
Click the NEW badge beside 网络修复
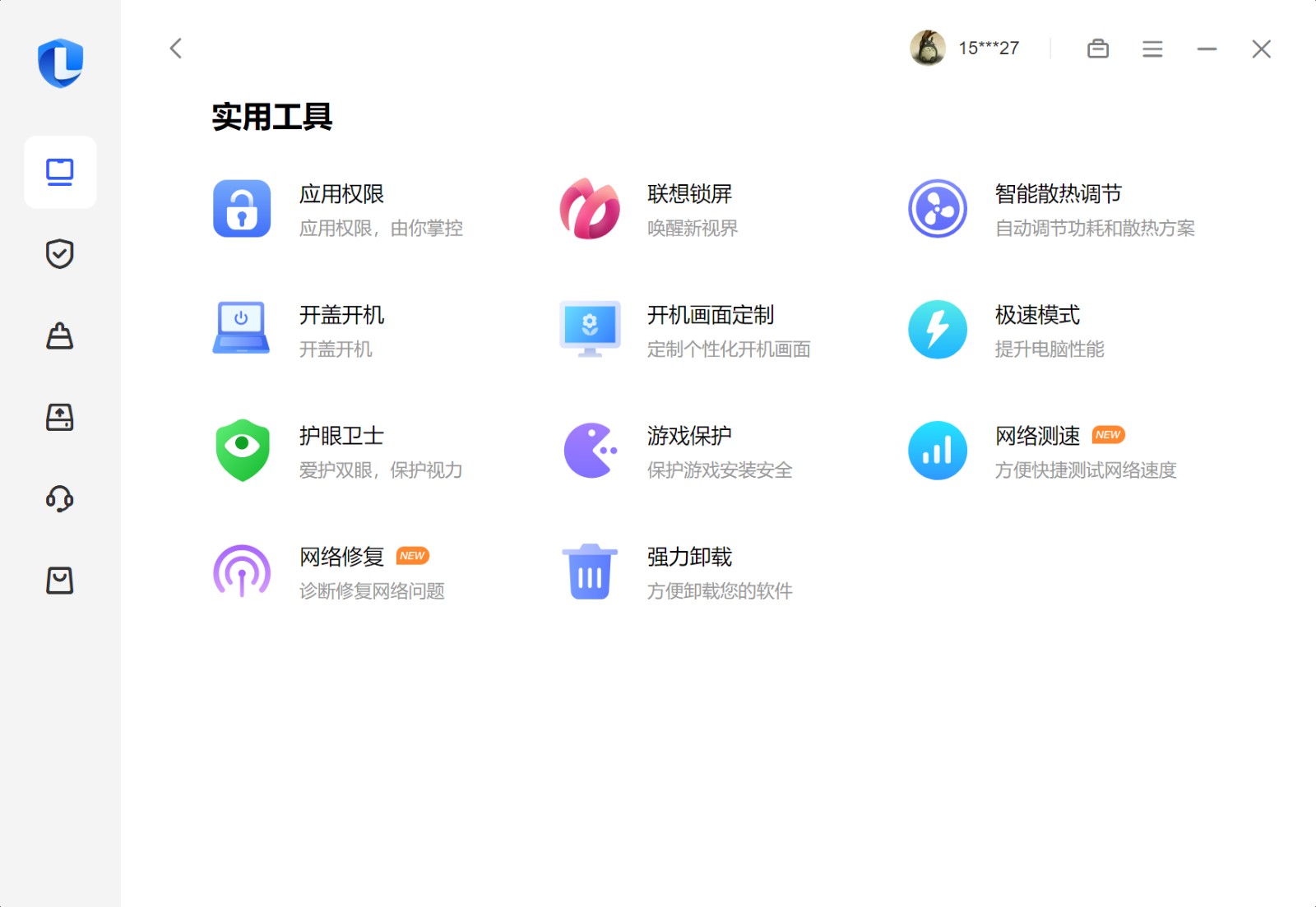click(412, 556)
